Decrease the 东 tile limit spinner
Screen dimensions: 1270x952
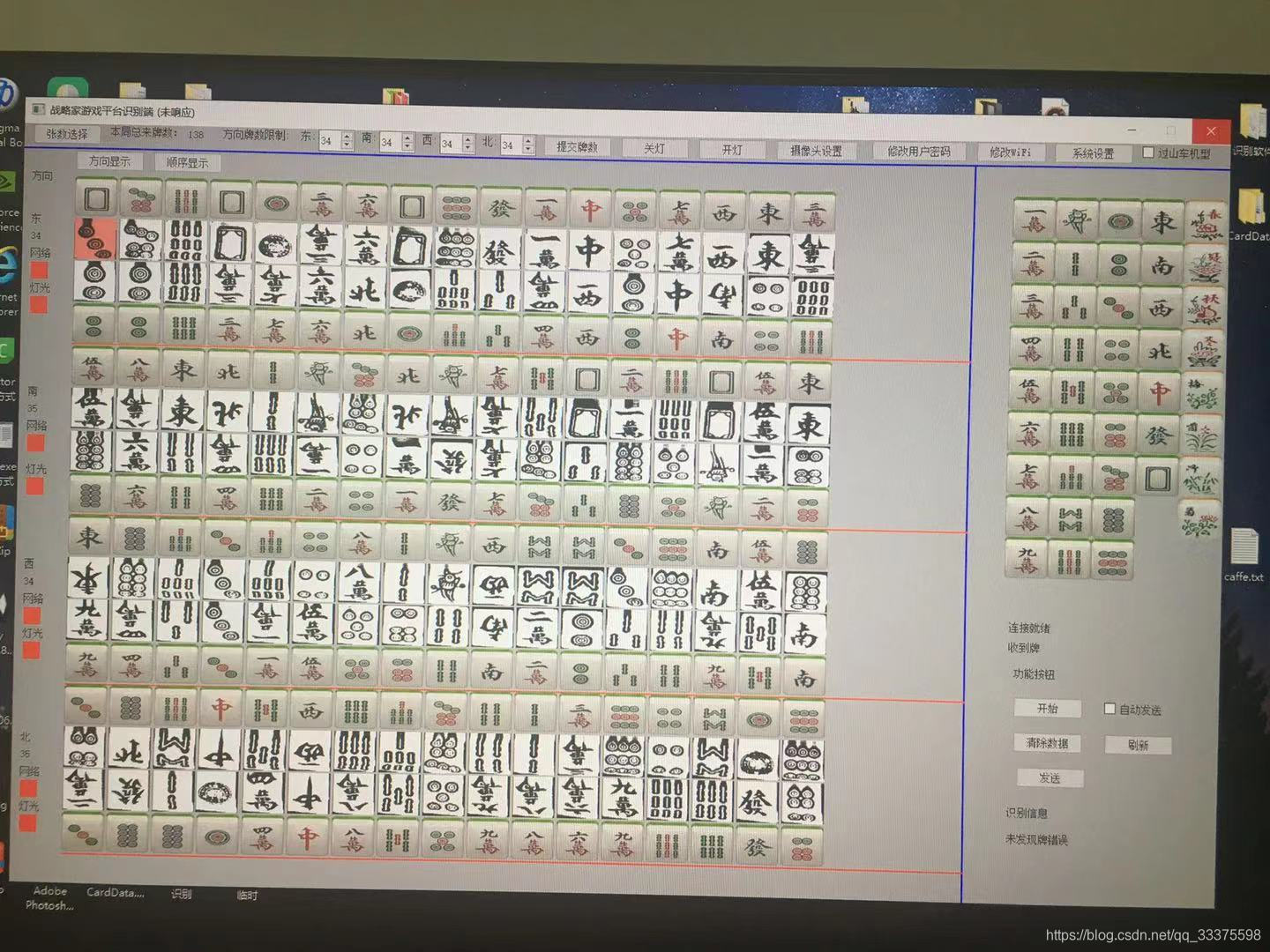(347, 145)
